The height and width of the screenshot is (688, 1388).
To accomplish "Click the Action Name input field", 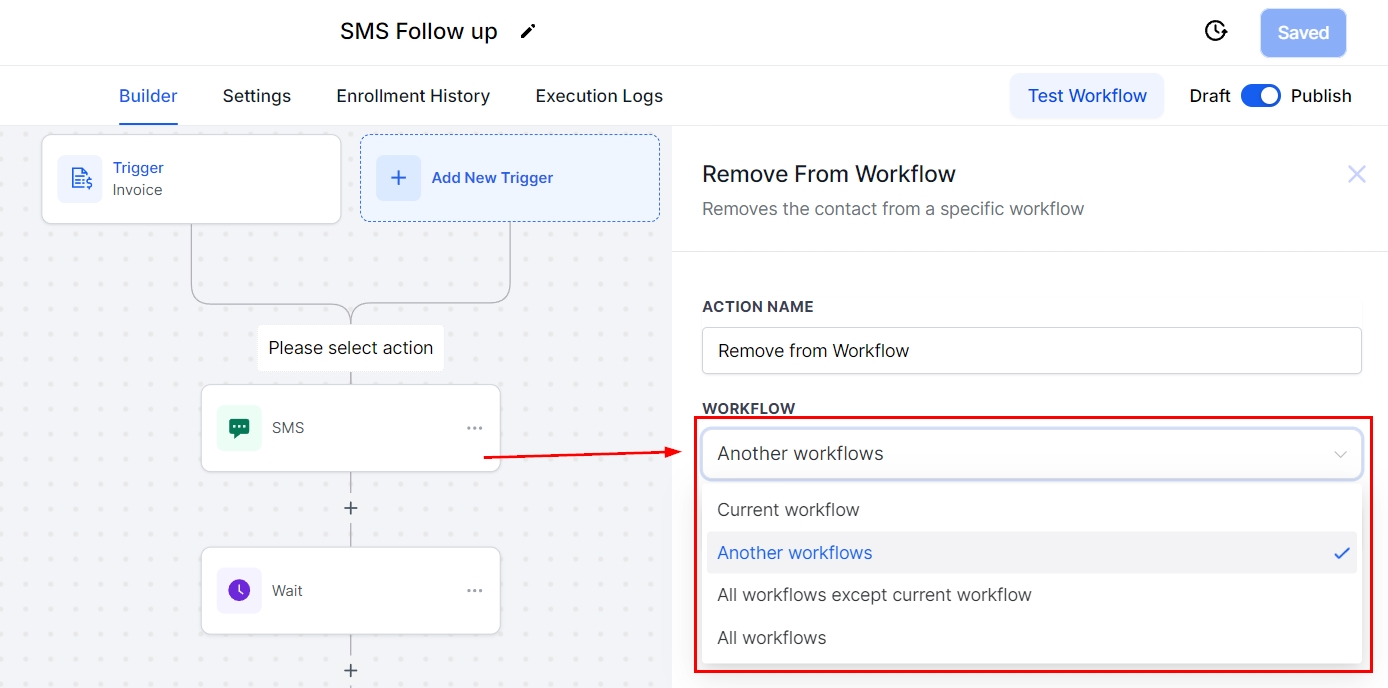I will click(x=1031, y=351).
